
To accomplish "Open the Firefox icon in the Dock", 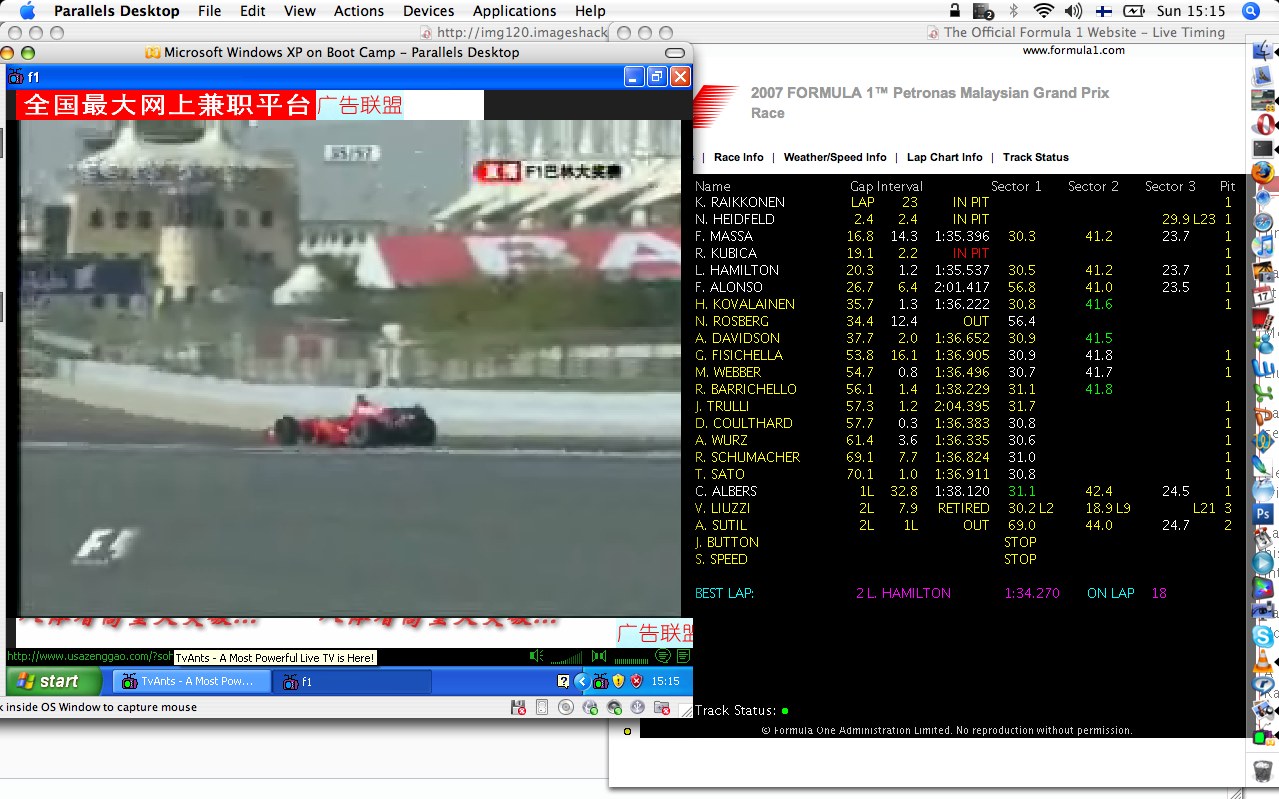I will pyautogui.click(x=1264, y=172).
